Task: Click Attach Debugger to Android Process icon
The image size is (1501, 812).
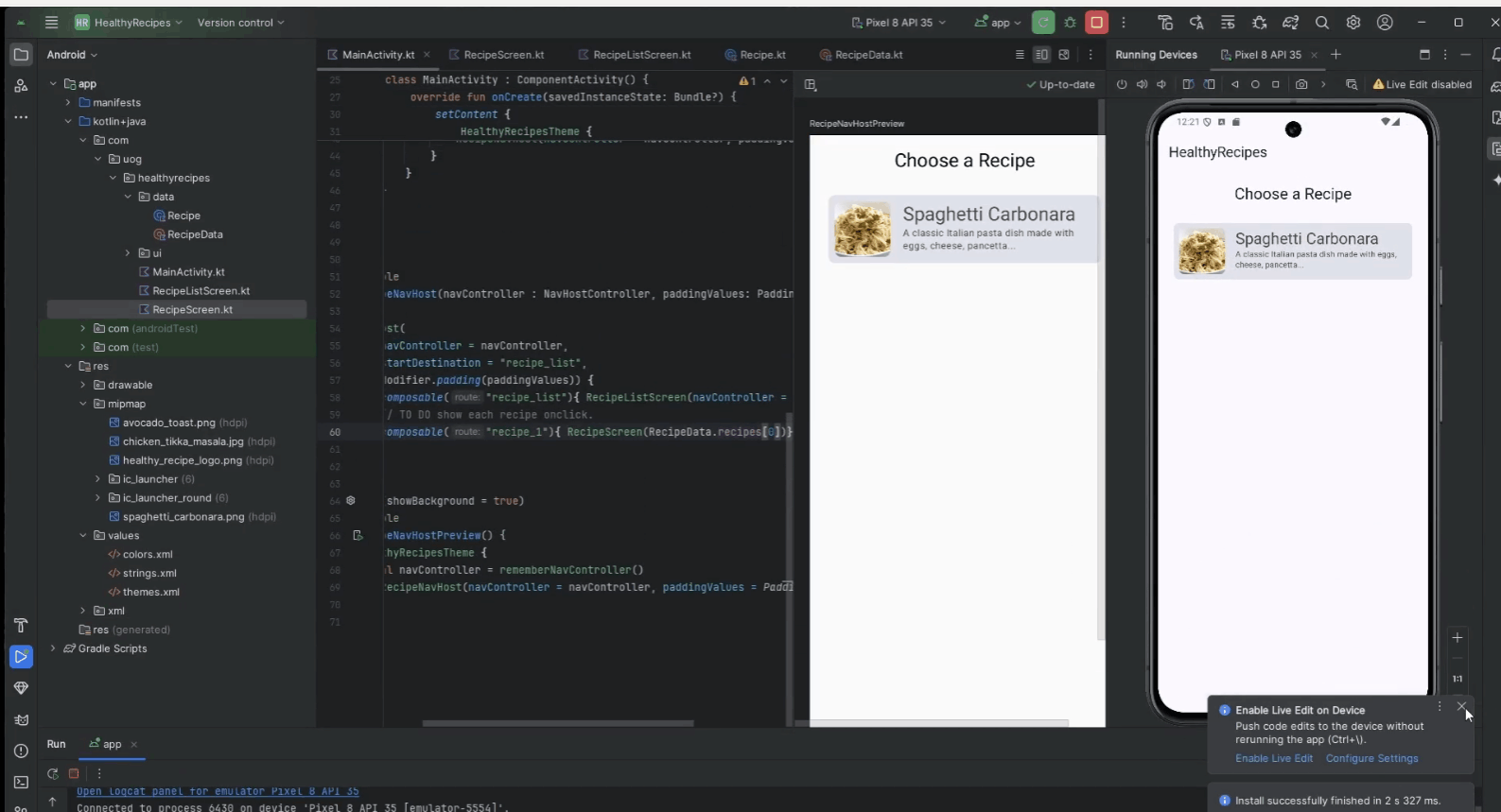Action: pyautogui.click(x=1259, y=23)
